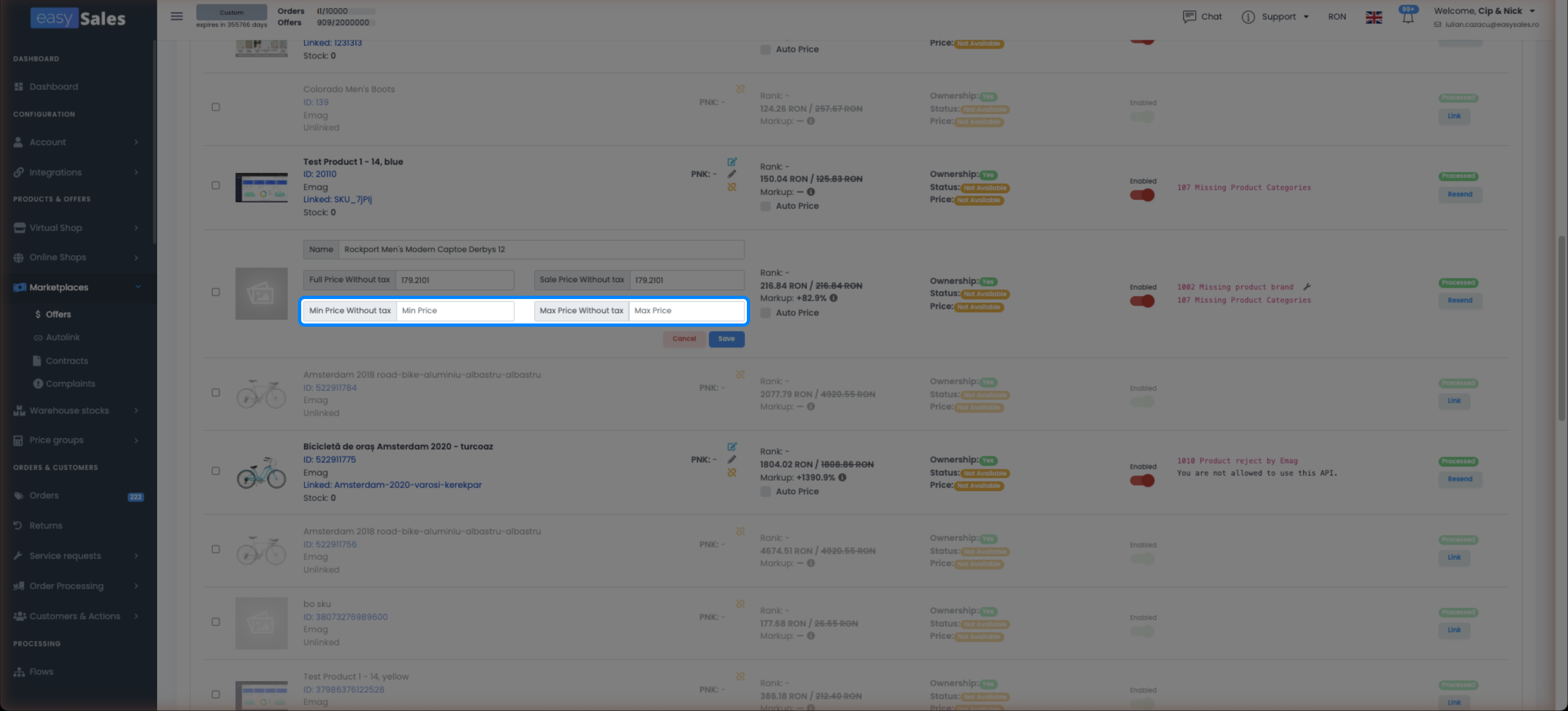
Task: Click pencil icon for Bicicletă de oraș Amsterdam 2020
Action: pyautogui.click(x=732, y=459)
